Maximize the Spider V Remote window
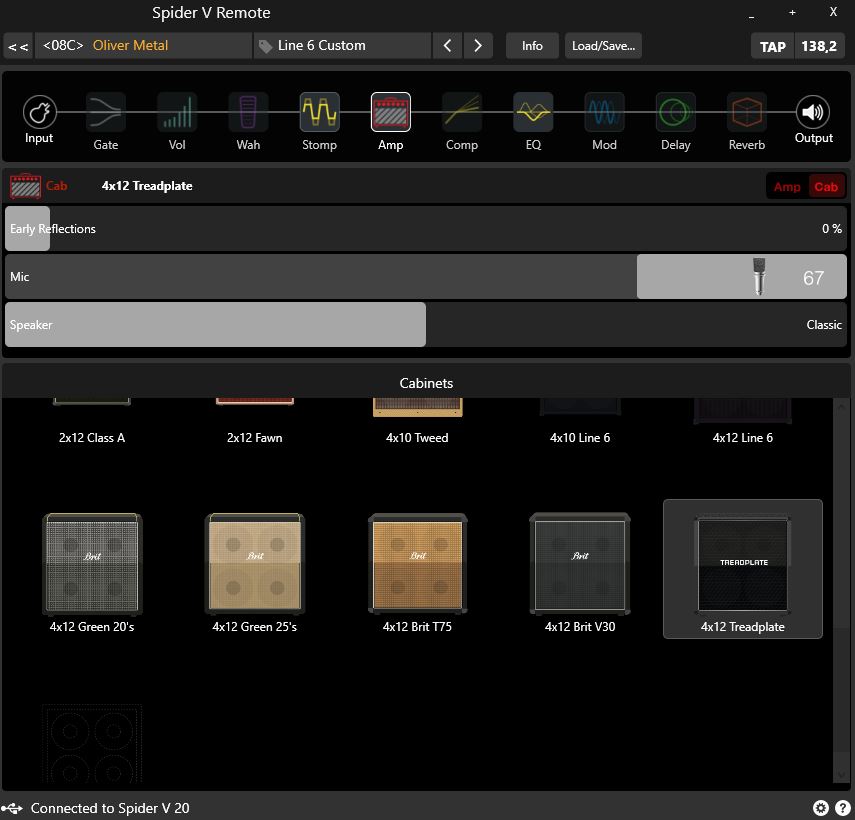The height and width of the screenshot is (820, 855). (x=792, y=13)
